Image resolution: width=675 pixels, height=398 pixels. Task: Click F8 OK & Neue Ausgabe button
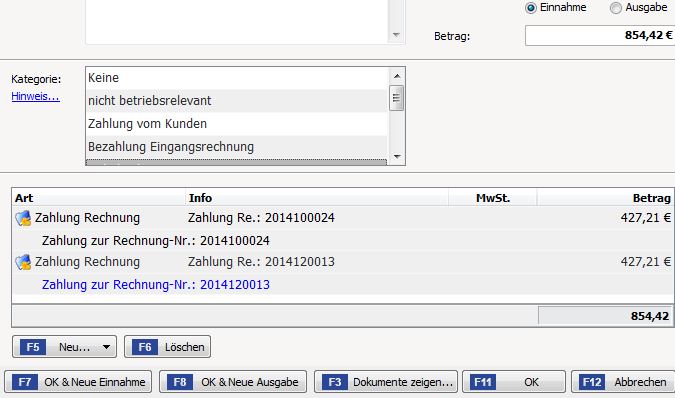(233, 382)
